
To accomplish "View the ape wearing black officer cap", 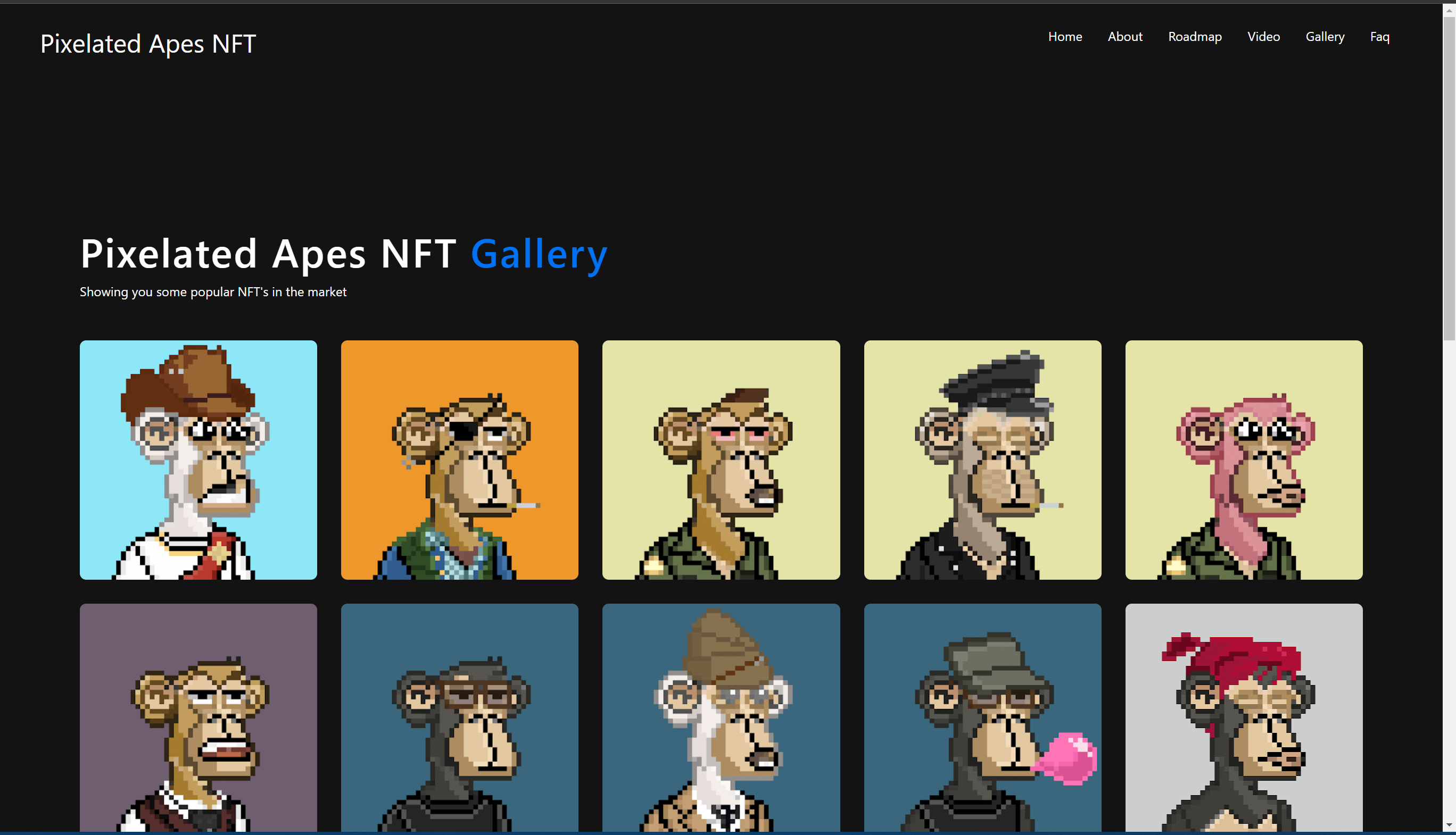I will (982, 460).
